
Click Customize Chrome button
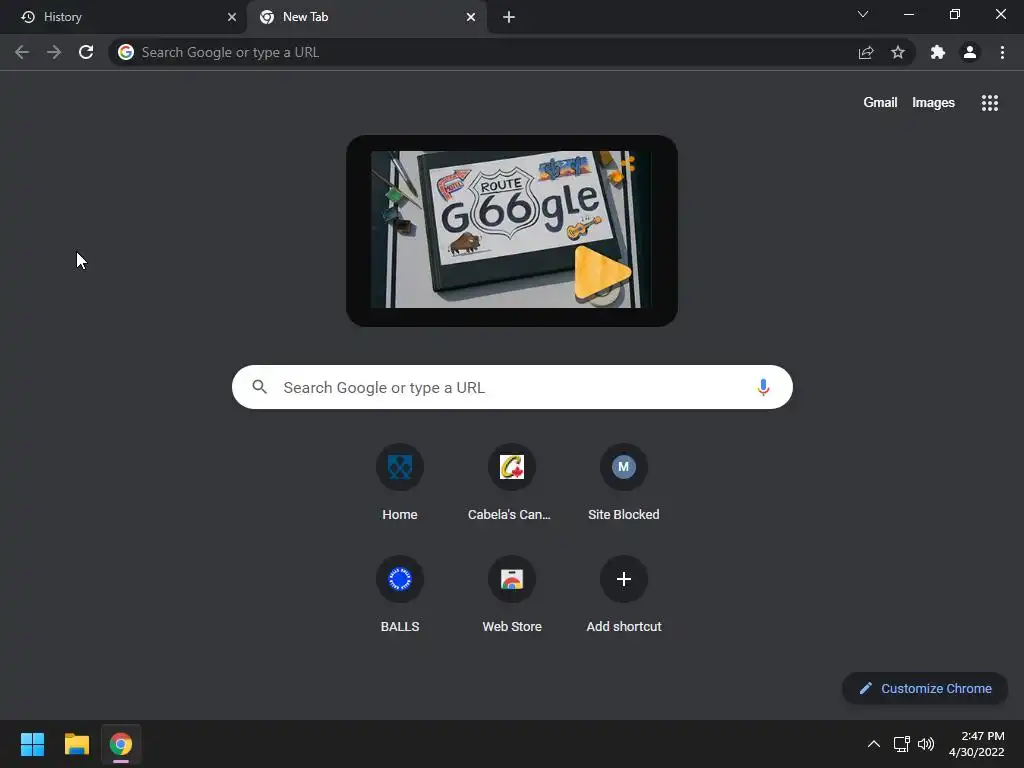[925, 688]
